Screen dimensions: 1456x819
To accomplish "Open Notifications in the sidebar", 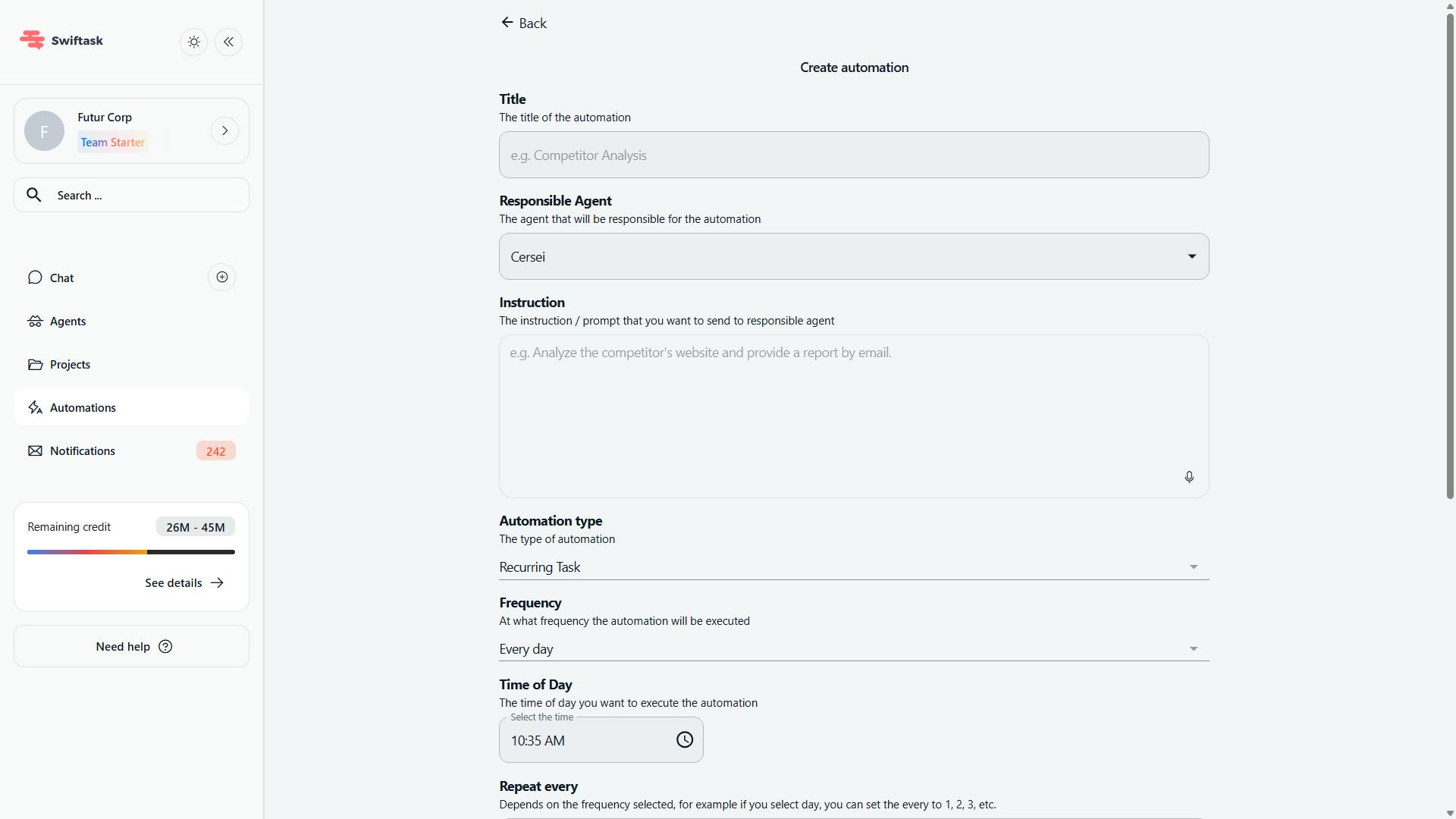I will [83, 451].
